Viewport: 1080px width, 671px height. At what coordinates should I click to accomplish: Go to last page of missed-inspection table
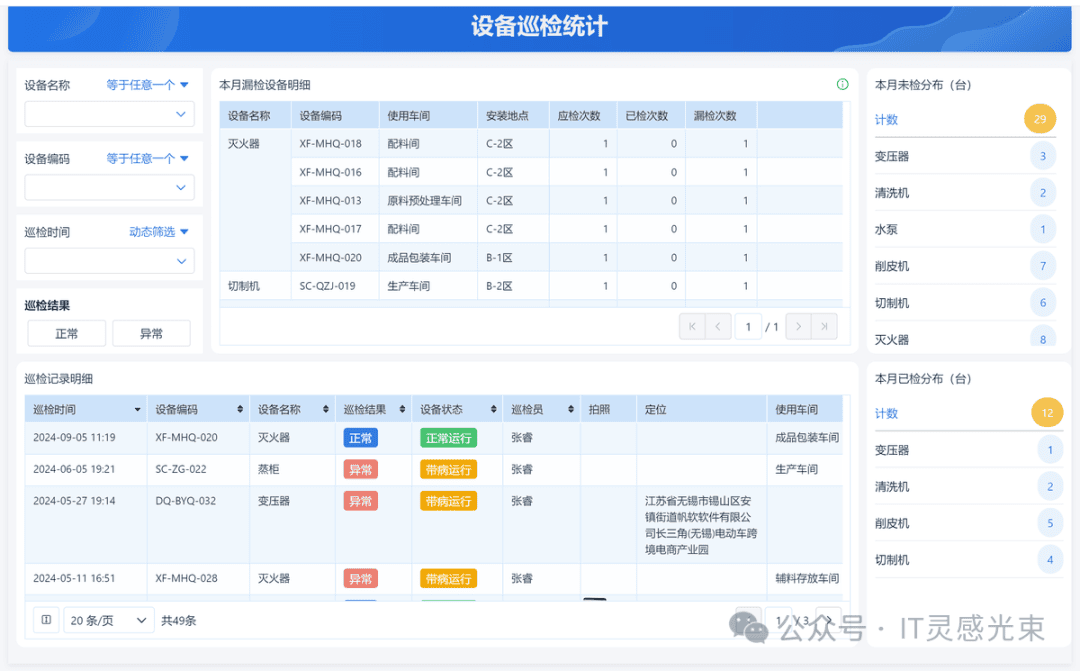(824, 327)
